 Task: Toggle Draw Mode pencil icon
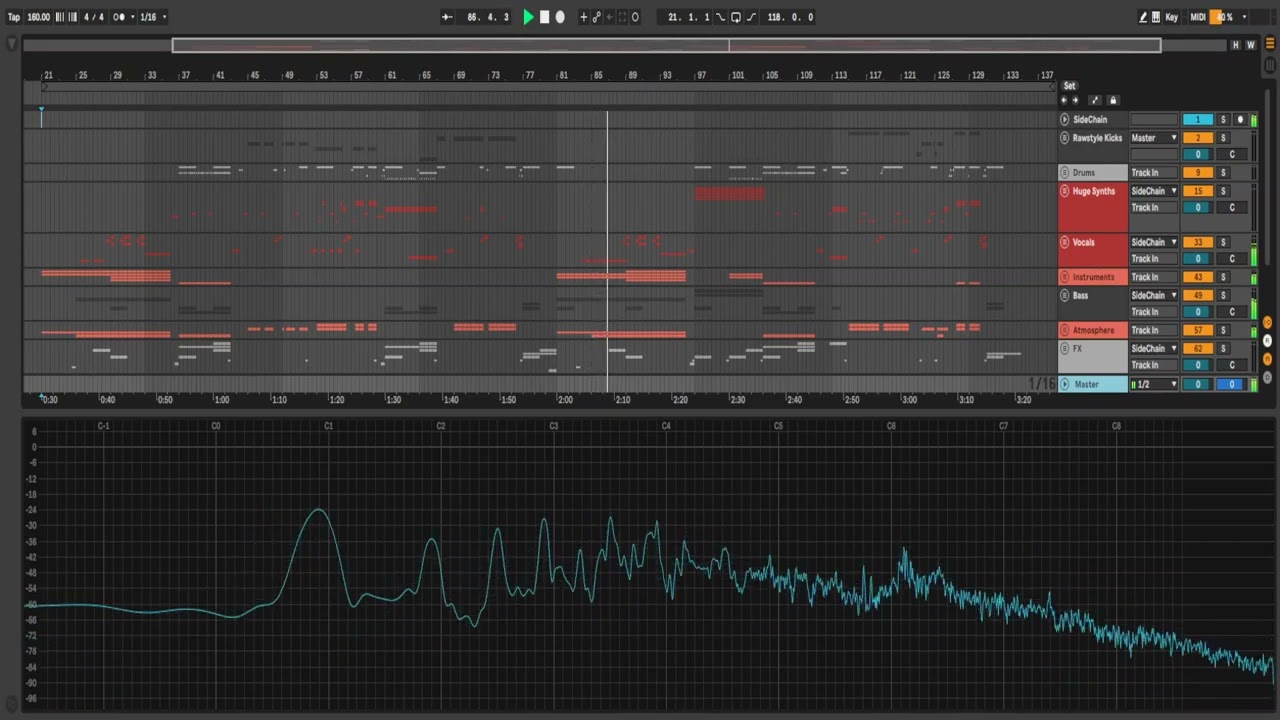point(1143,17)
